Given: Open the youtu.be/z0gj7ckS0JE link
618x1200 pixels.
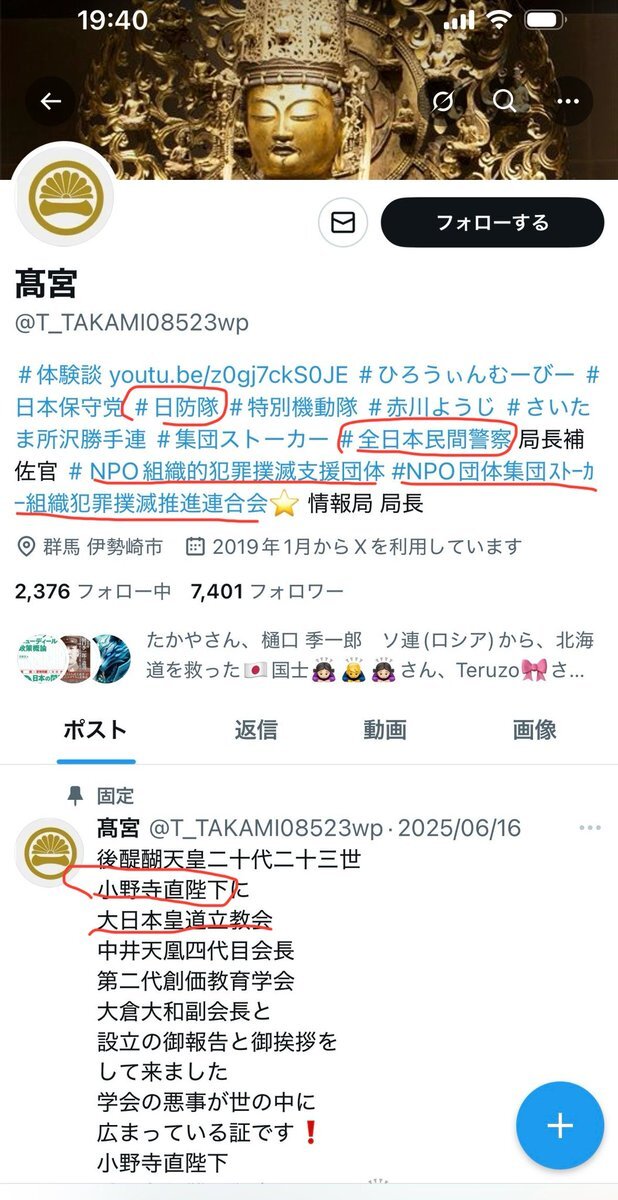Looking at the screenshot, I should coord(228,374).
